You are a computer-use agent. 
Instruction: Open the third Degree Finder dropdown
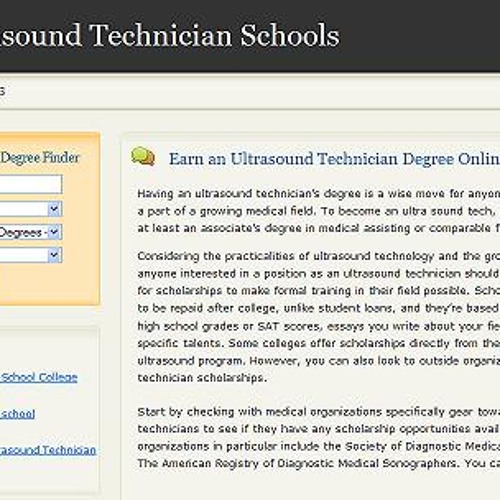31,255
